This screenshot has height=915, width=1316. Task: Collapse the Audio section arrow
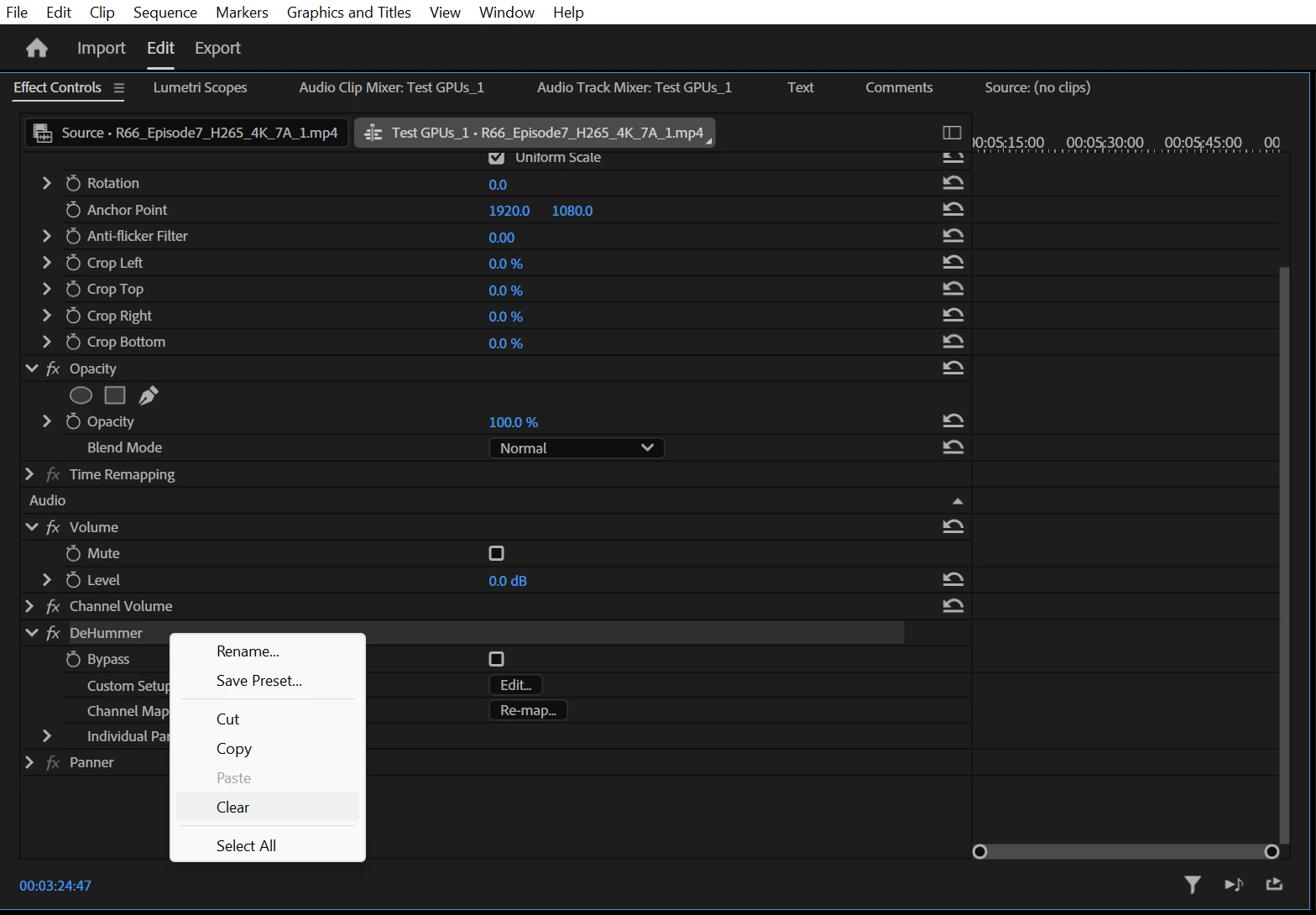click(958, 501)
